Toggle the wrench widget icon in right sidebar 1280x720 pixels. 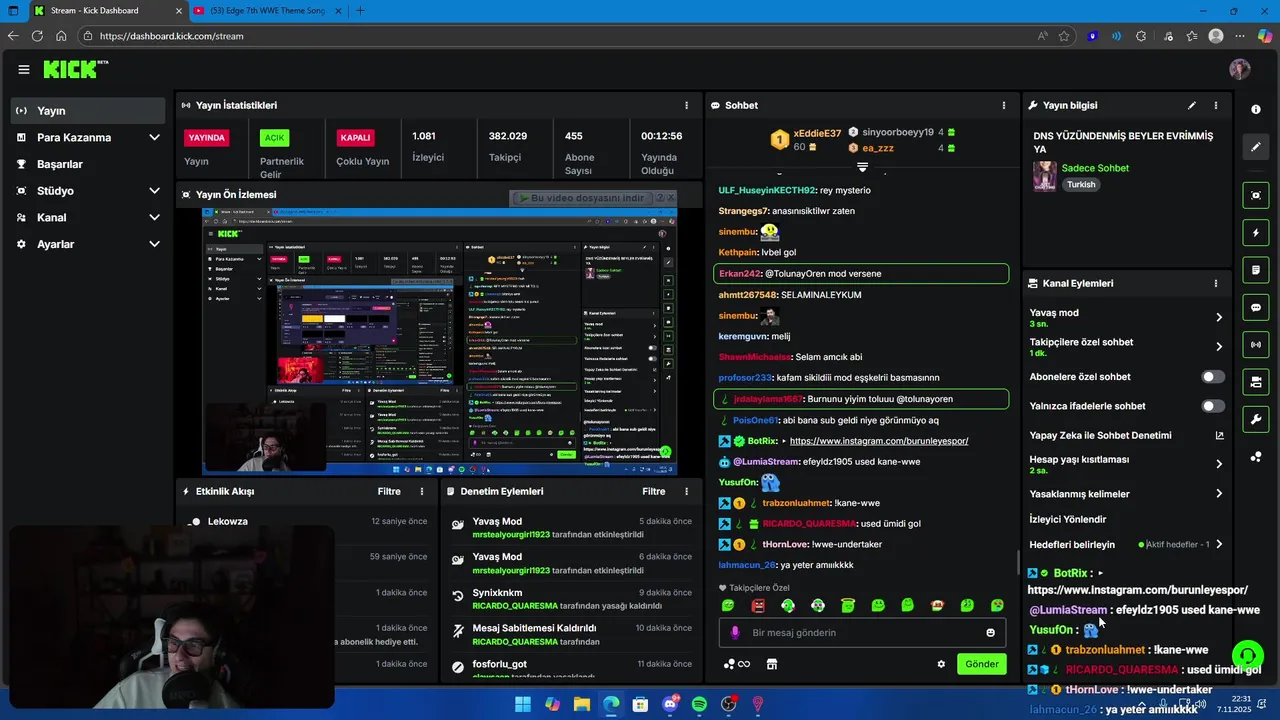[x=1256, y=419]
